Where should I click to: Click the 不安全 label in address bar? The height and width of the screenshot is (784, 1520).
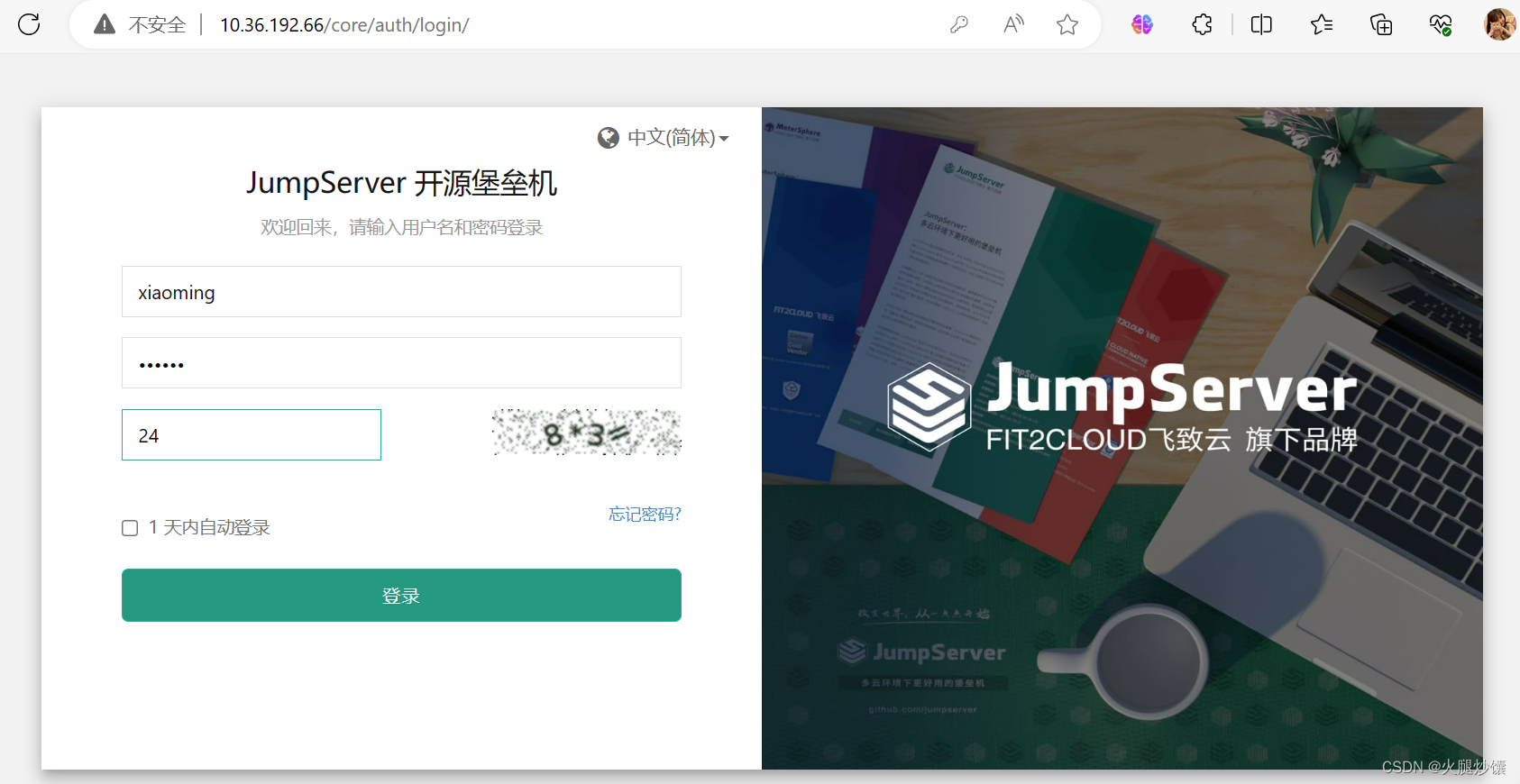[157, 25]
